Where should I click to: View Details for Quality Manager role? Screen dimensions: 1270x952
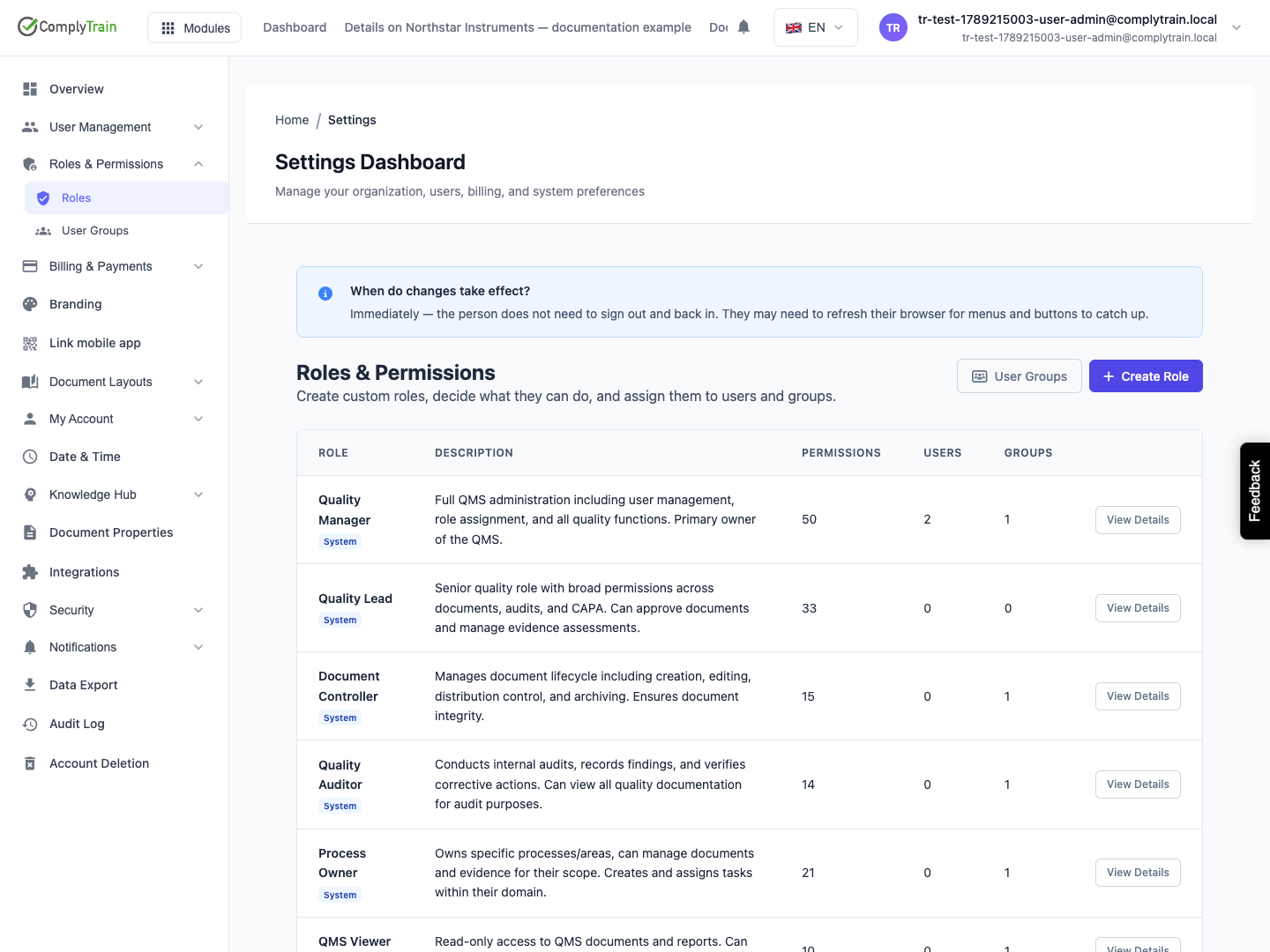pyautogui.click(x=1138, y=520)
